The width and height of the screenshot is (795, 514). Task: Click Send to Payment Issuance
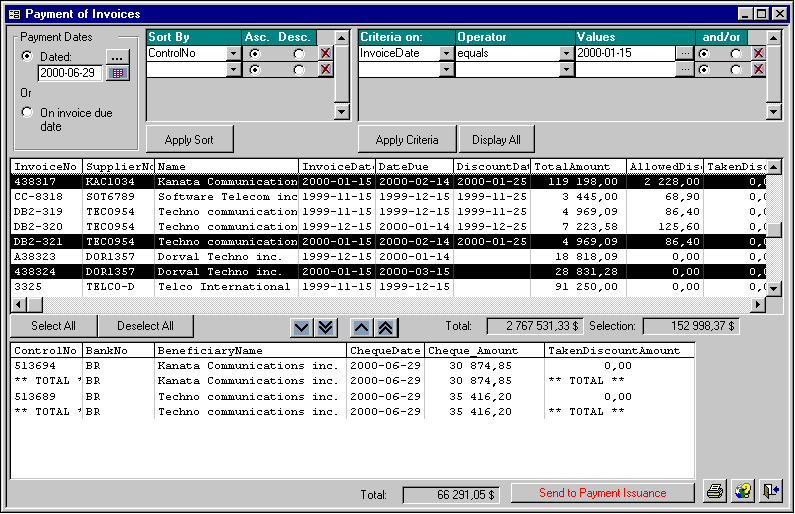click(602, 493)
